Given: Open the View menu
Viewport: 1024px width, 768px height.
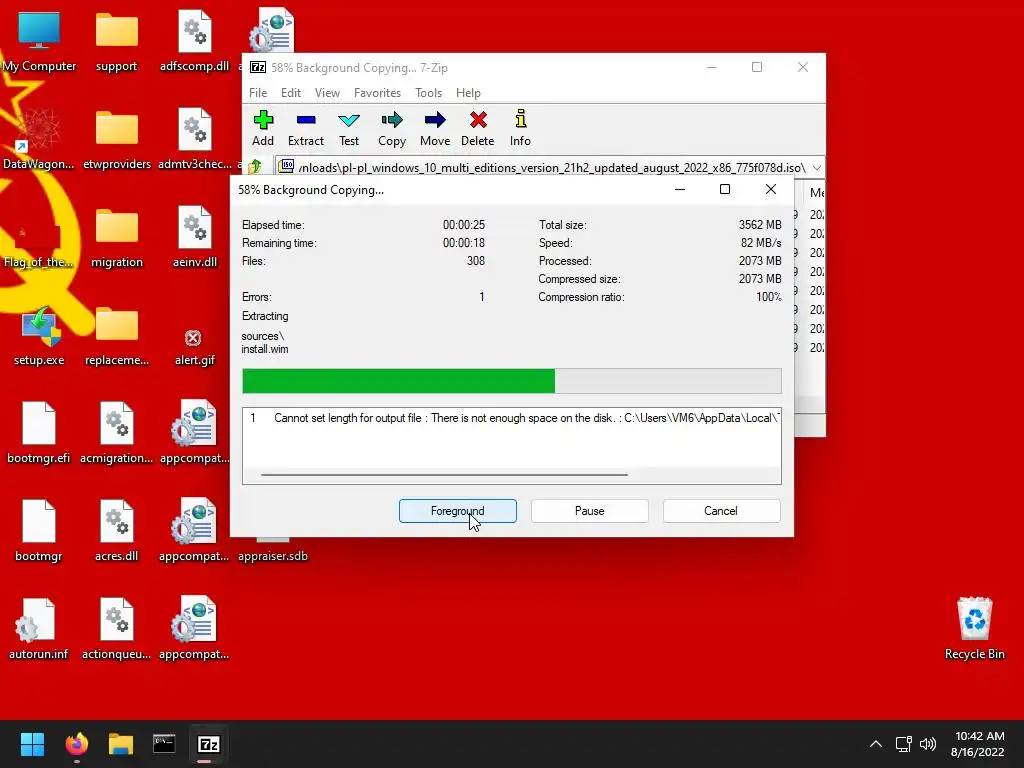Looking at the screenshot, I should [327, 93].
